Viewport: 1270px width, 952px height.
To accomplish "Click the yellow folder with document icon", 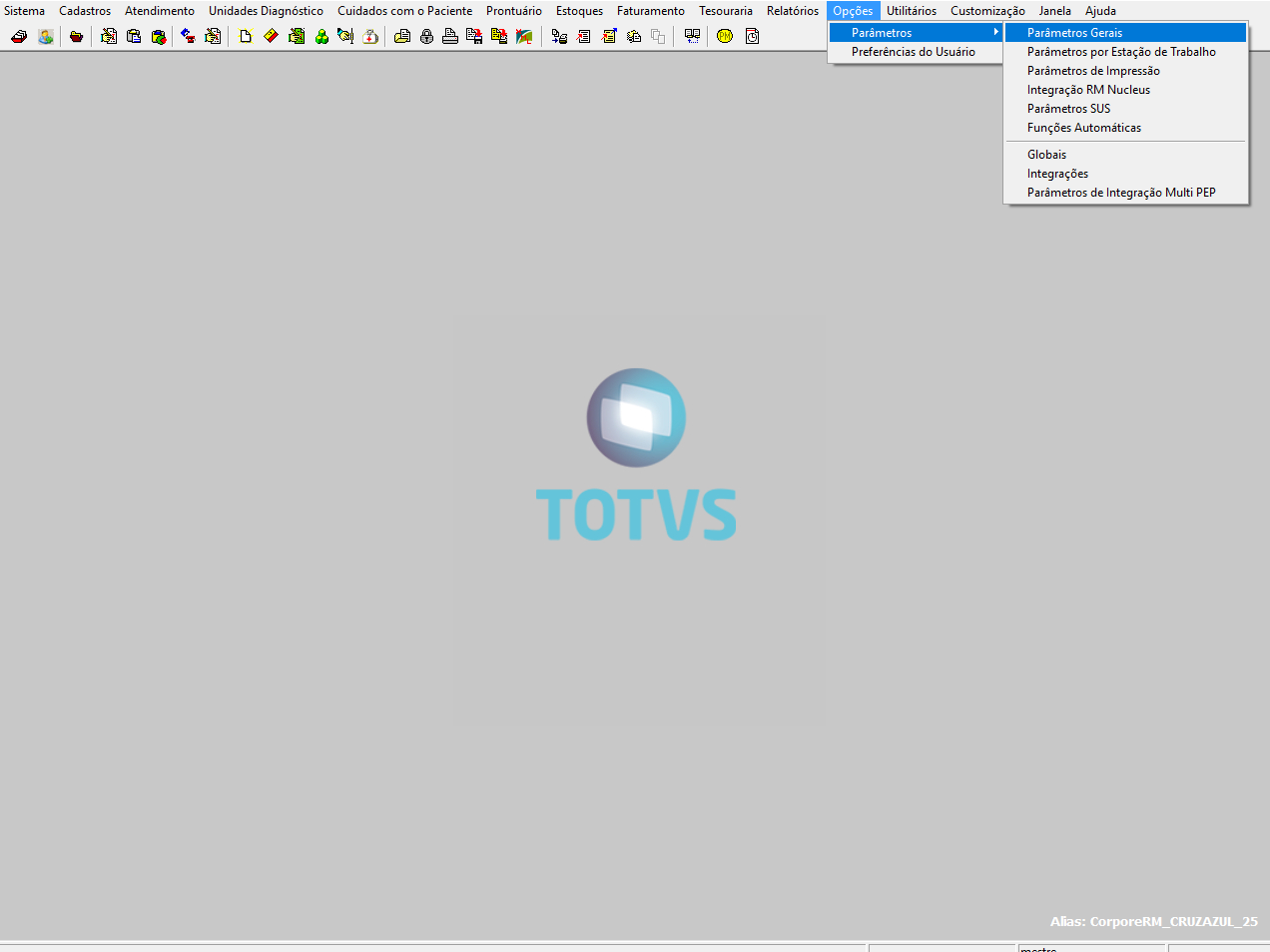I will click(x=402, y=36).
